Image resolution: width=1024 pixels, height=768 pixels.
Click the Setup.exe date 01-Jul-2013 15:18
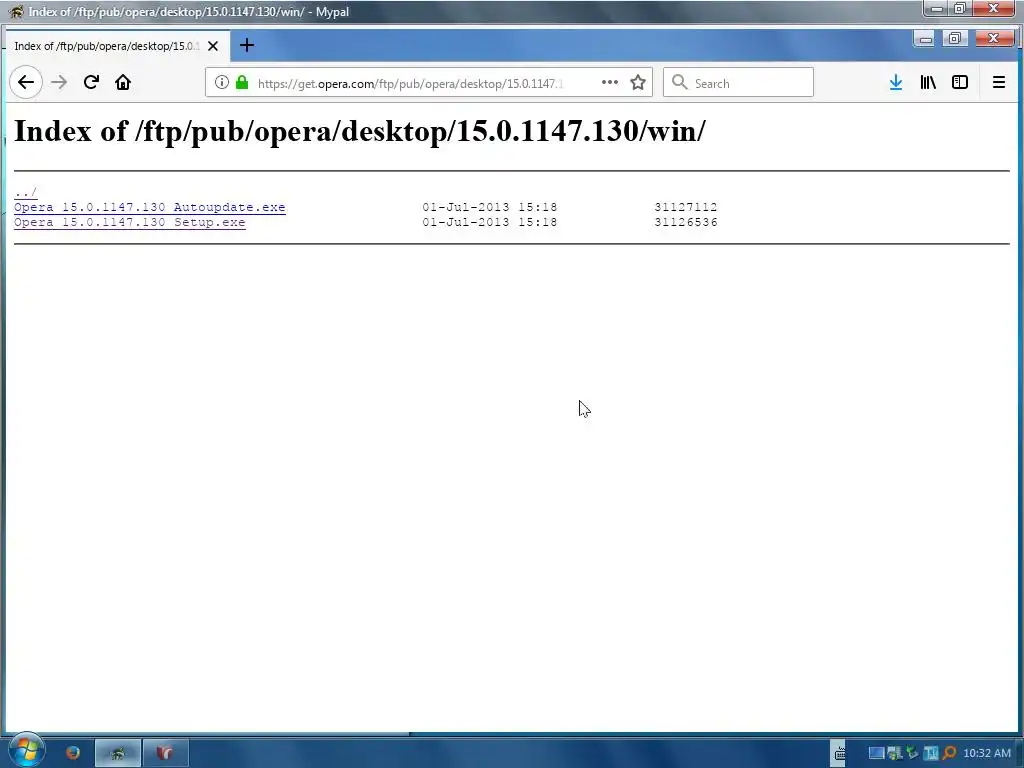[x=490, y=222]
